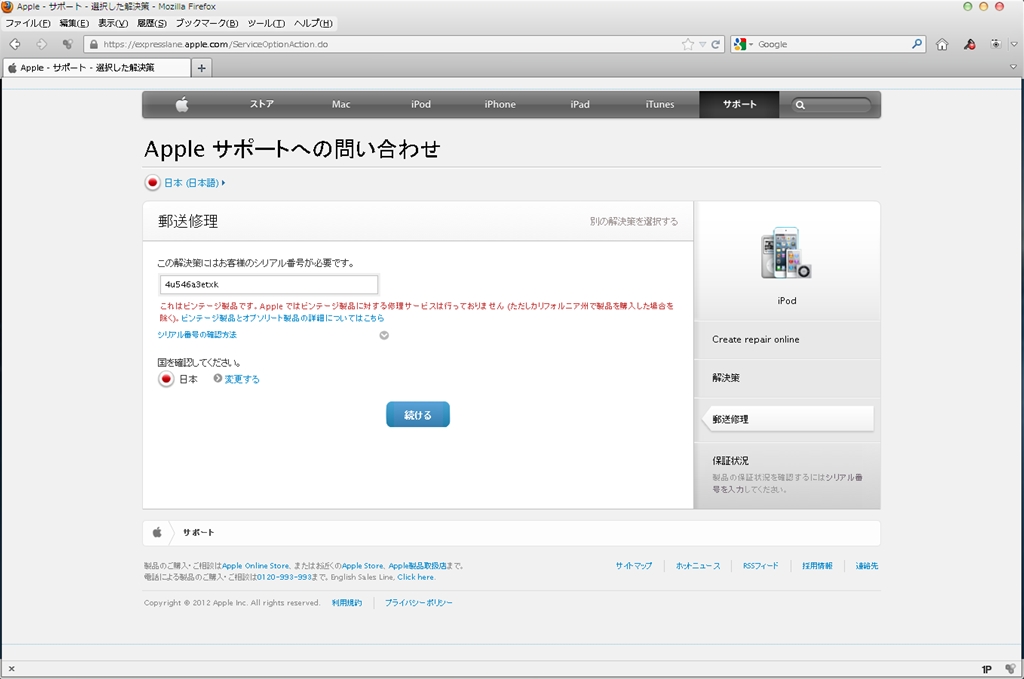Click the magnifier in Apple site search
This screenshot has width=1024, height=679.
(800, 104)
